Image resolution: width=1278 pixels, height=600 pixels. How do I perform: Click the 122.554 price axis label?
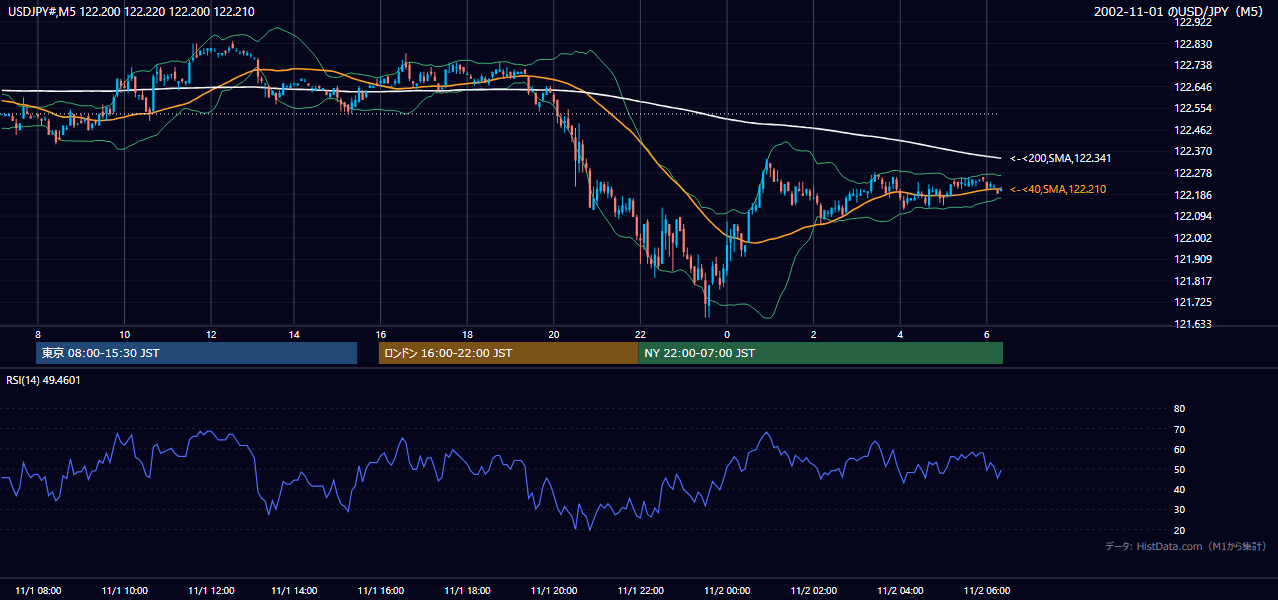1192,108
